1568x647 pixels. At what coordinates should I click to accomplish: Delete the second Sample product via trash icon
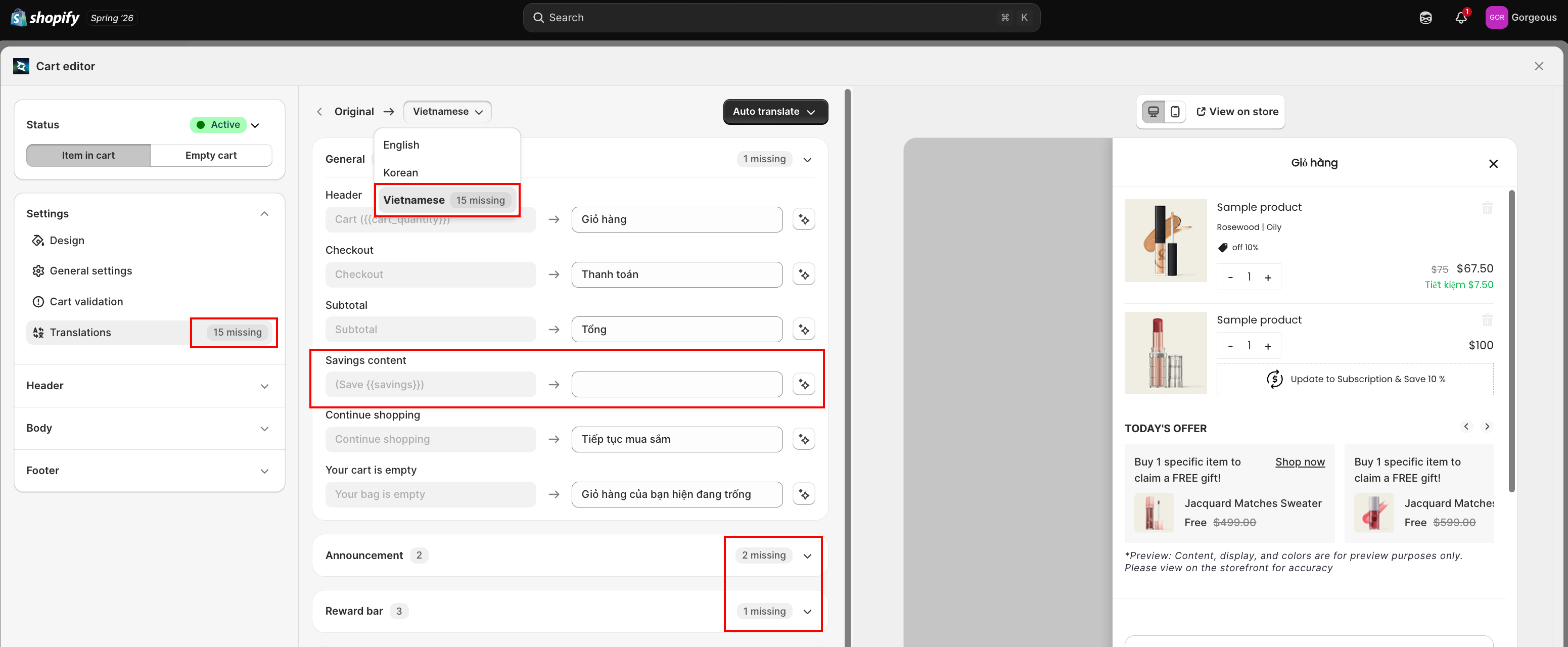coord(1487,320)
